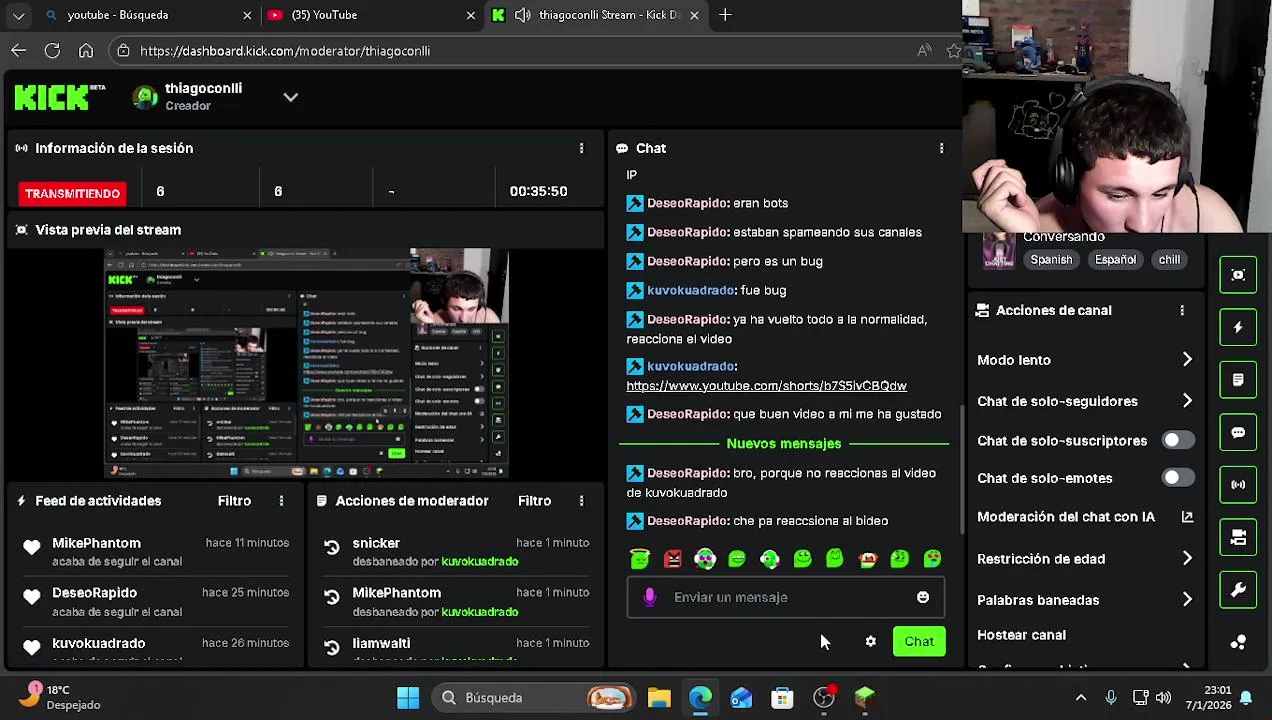Click undo icon next to MikePhantom unban
The image size is (1272, 720).
[x=332, y=597]
